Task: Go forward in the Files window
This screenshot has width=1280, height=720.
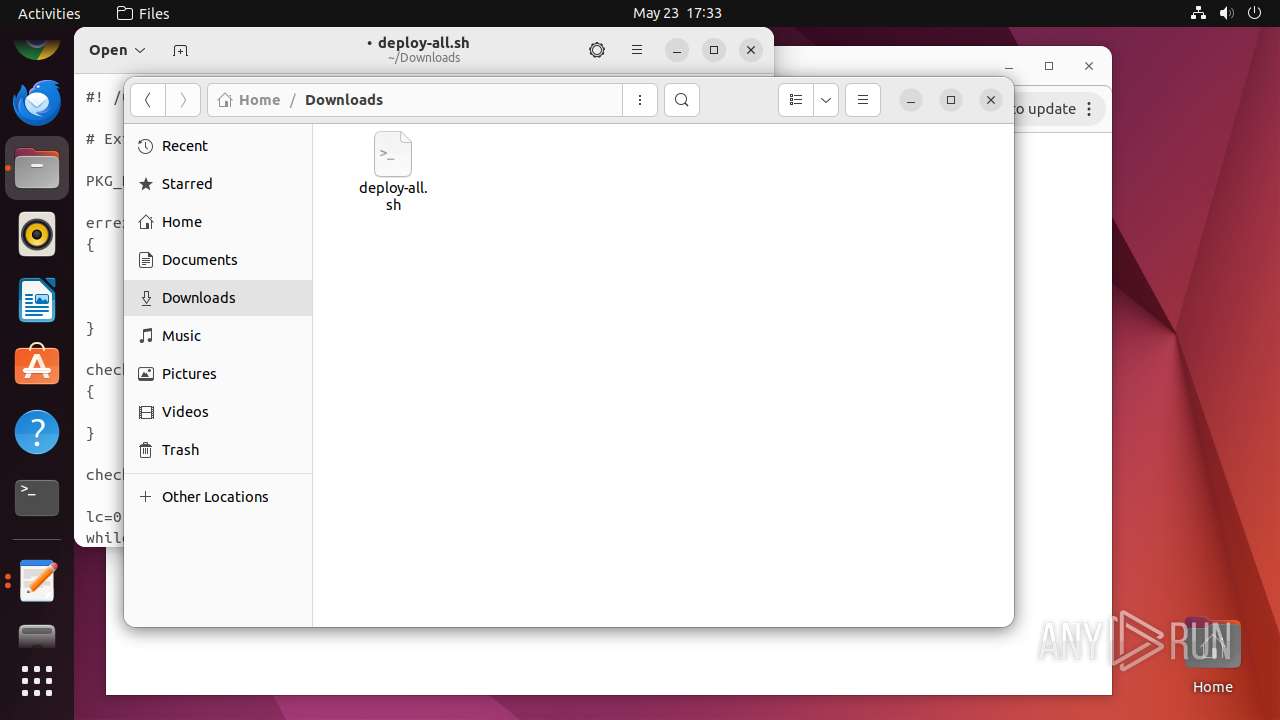Action: (182, 100)
